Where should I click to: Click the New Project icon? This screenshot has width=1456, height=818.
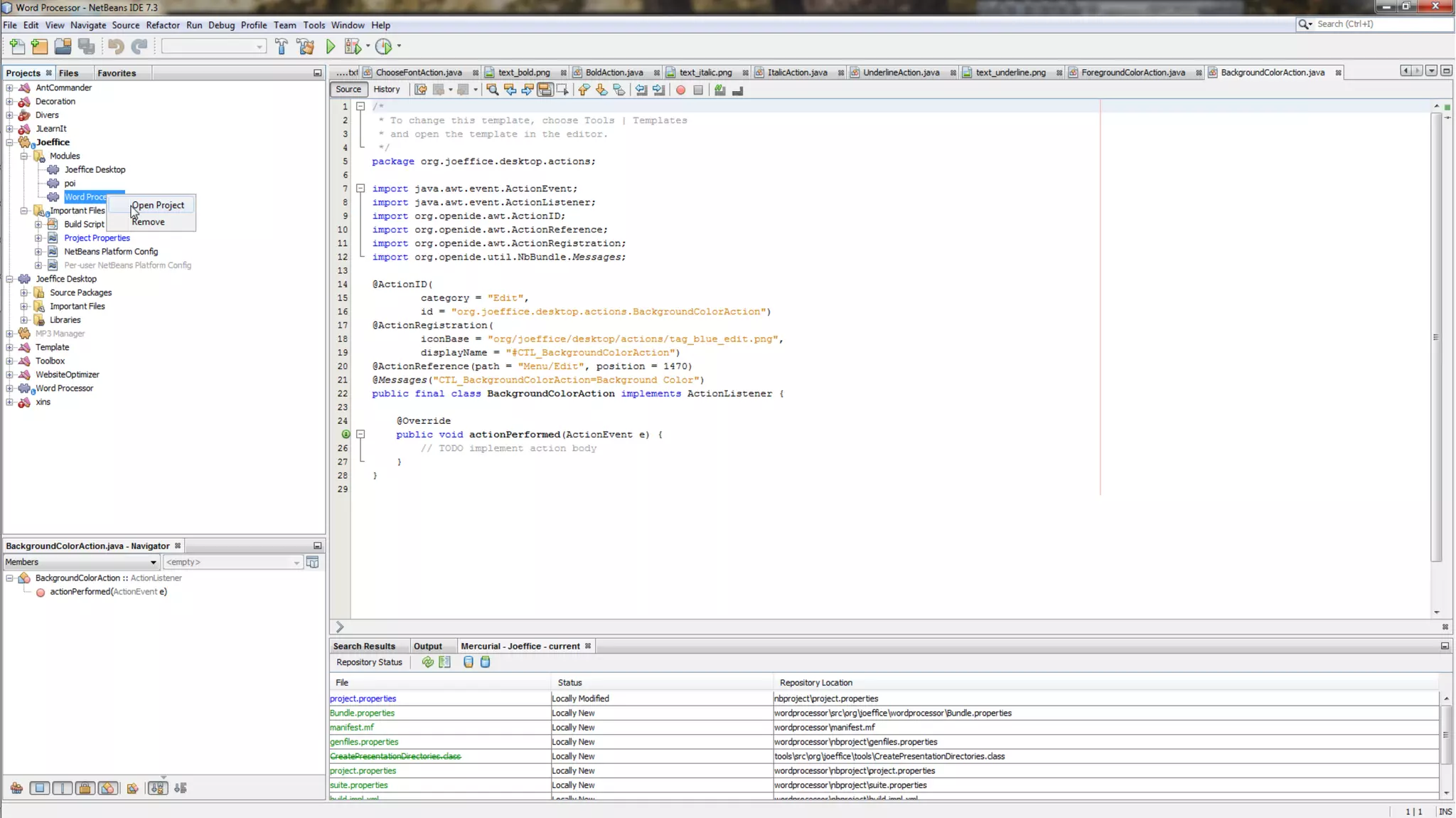pos(40,47)
